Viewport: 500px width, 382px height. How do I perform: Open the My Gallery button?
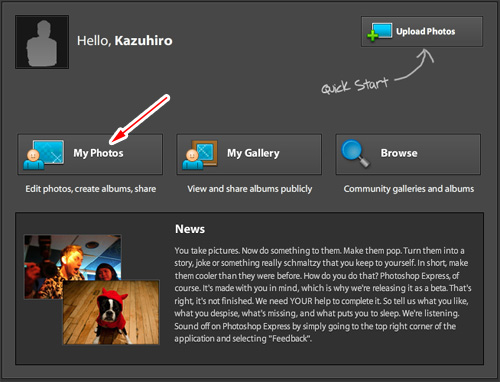coord(249,154)
